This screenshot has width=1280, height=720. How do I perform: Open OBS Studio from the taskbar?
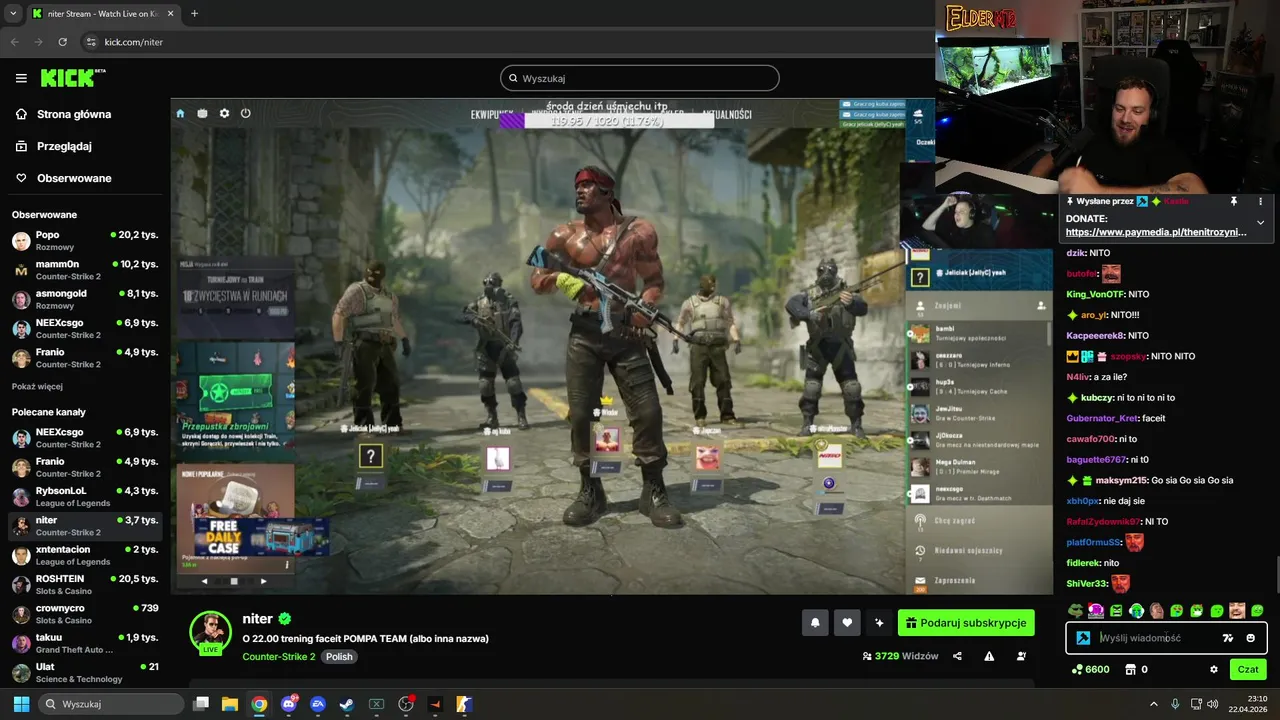coord(406,704)
